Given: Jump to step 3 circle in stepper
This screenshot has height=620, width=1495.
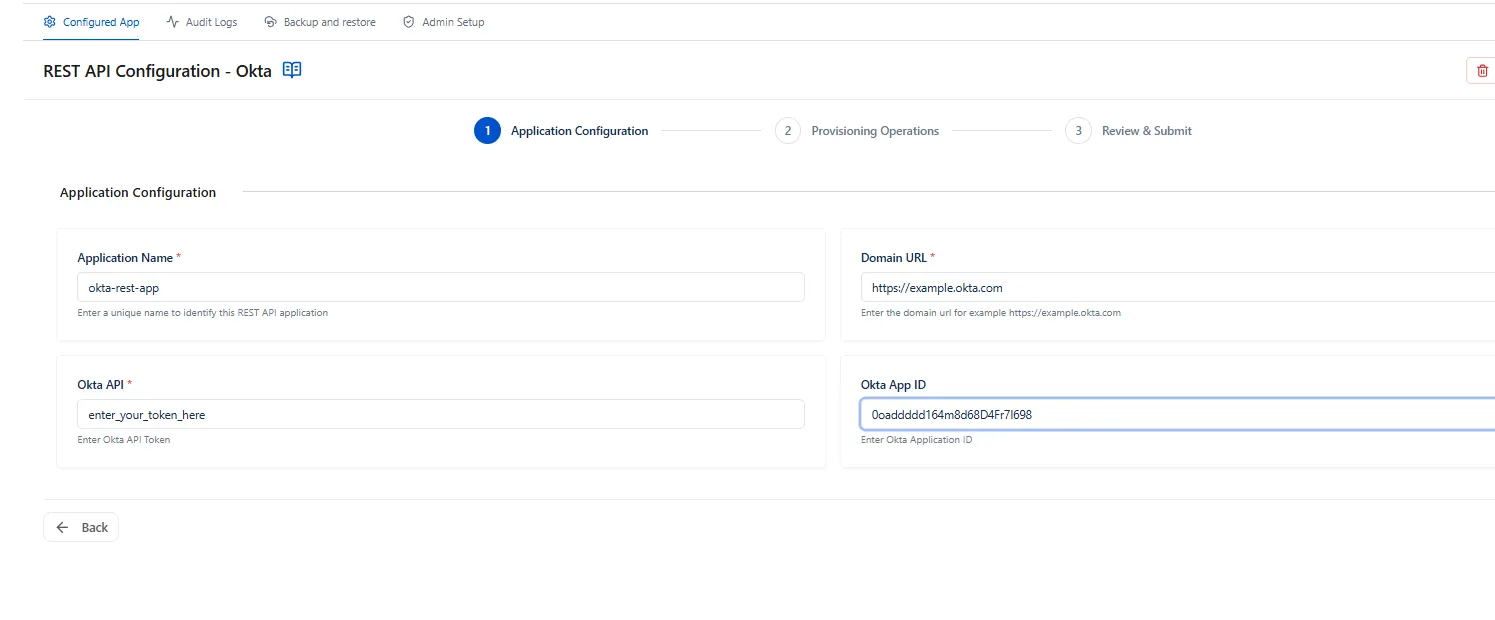Looking at the screenshot, I should [1078, 131].
